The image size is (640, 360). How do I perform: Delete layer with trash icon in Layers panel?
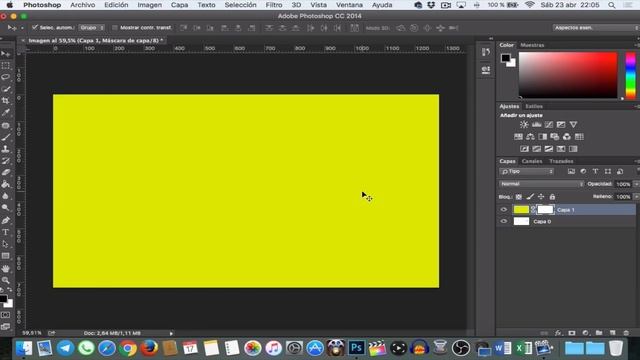click(626, 333)
